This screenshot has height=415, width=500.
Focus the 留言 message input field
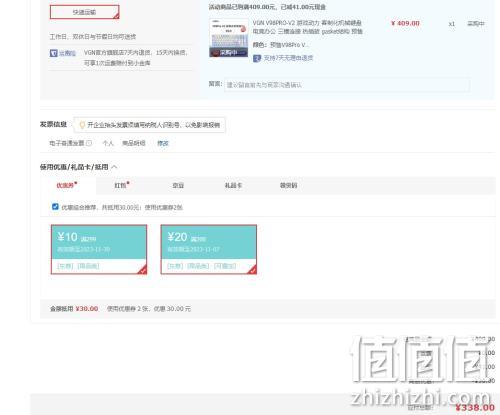347,85
